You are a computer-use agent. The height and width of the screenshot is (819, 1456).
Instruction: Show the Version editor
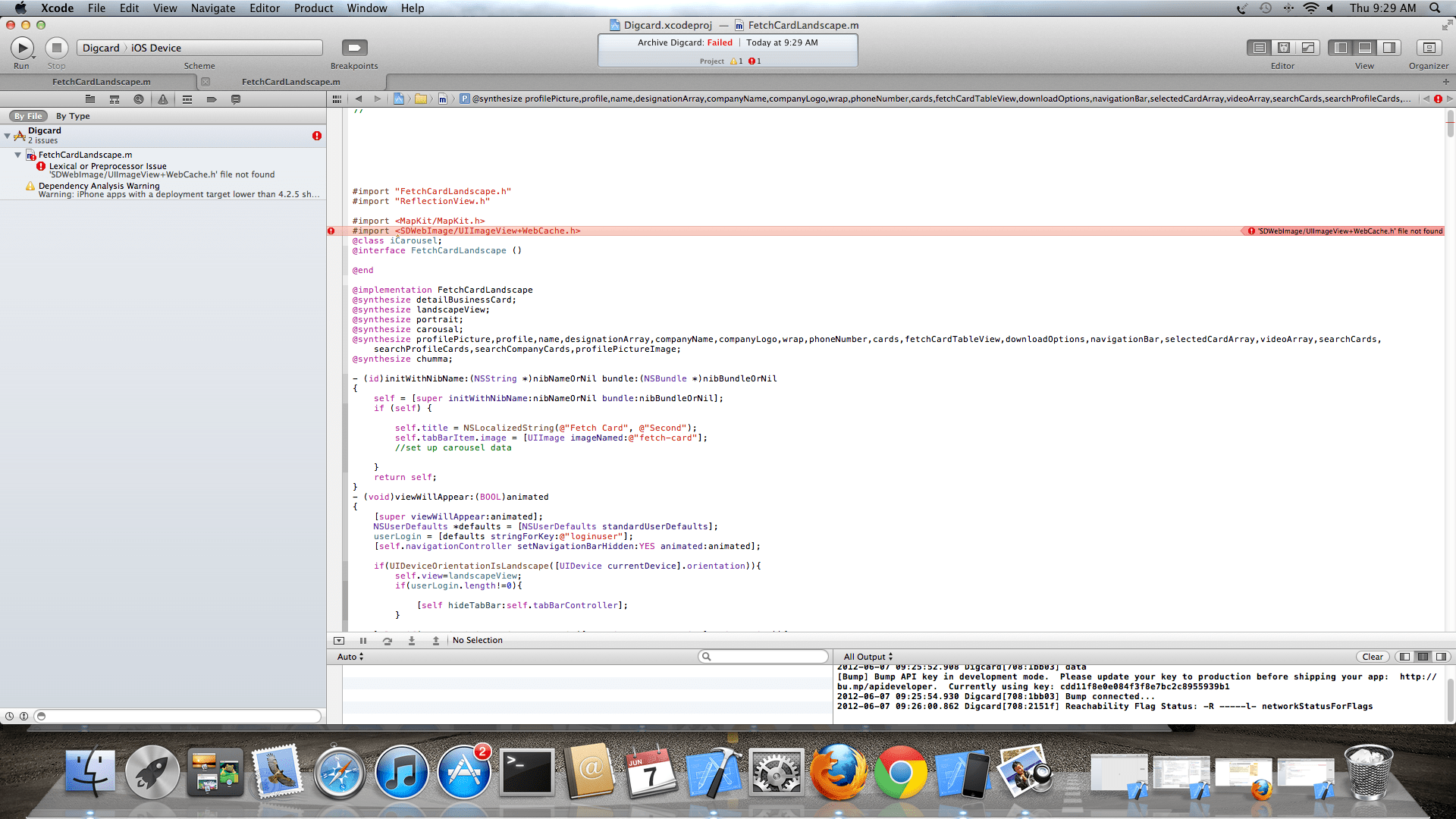coord(1308,48)
